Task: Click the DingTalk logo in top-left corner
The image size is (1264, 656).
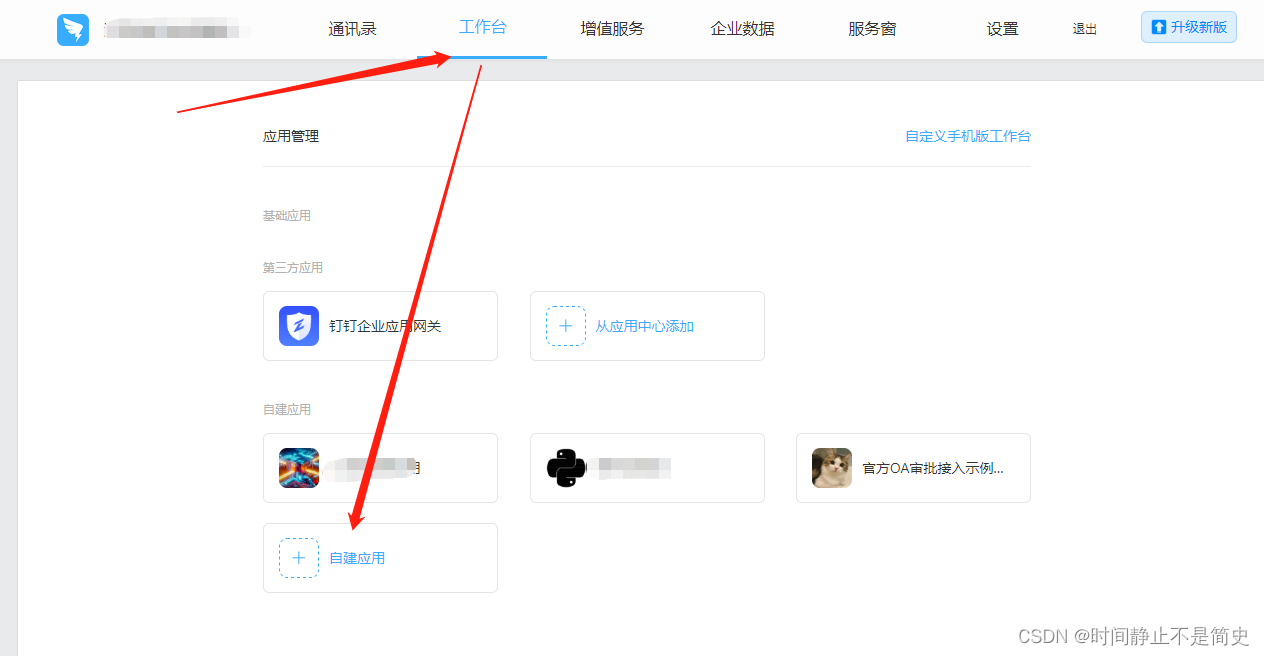Action: [72, 29]
